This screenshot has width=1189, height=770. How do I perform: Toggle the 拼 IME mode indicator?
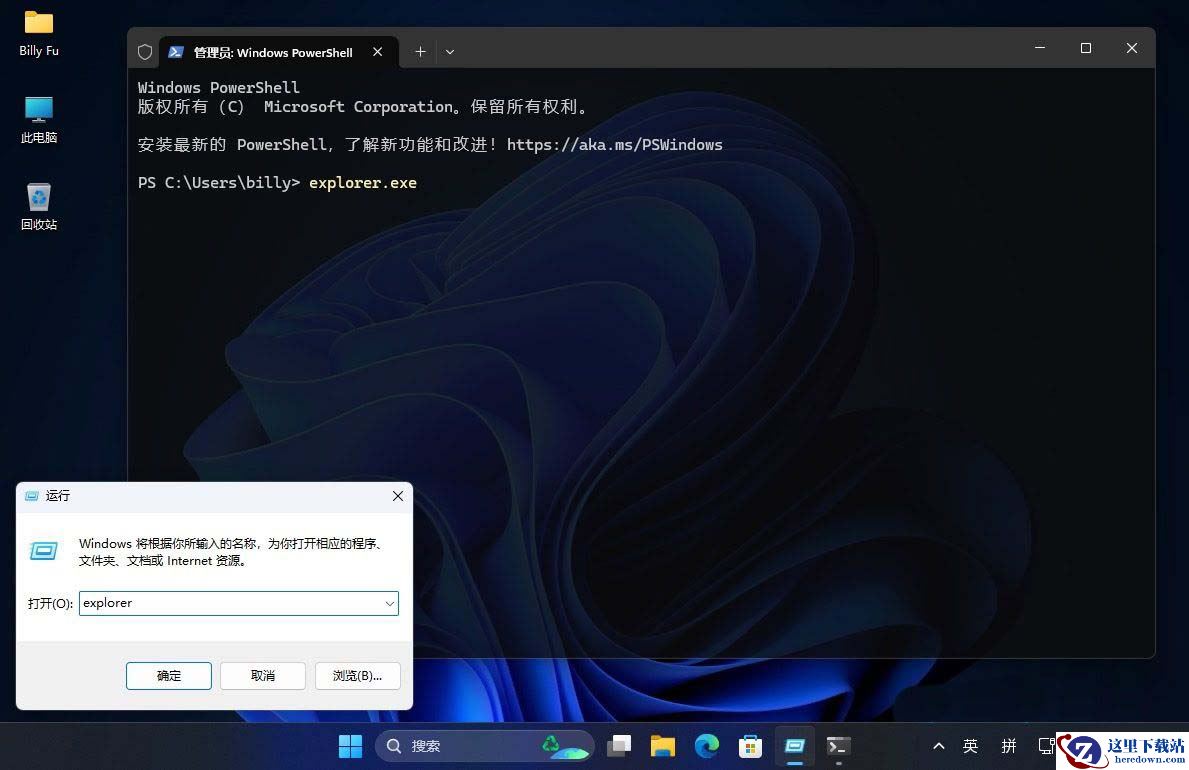tap(1009, 746)
